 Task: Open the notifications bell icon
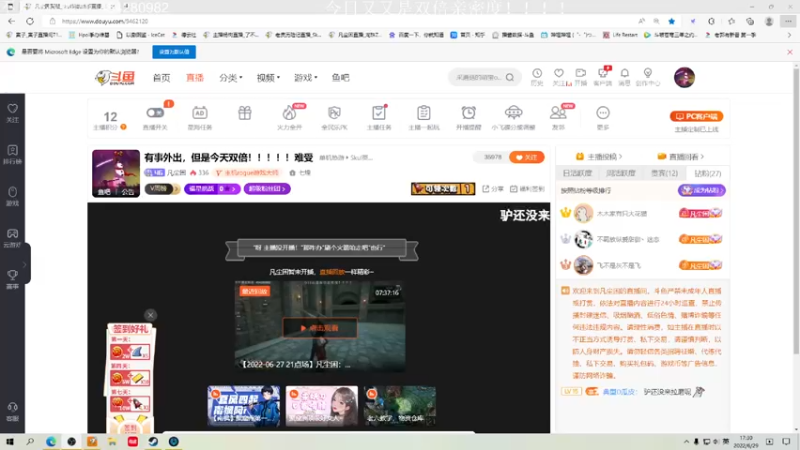624,73
